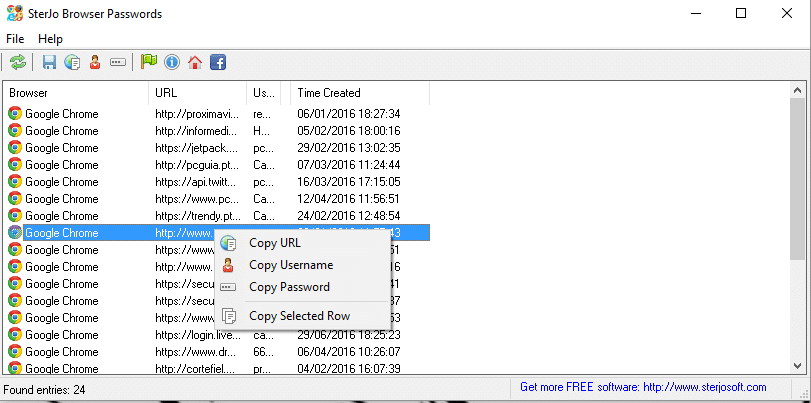Viewport: 811px width, 403px height.
Task: Select the https://trendy.pt... URL cell
Action: click(198, 216)
